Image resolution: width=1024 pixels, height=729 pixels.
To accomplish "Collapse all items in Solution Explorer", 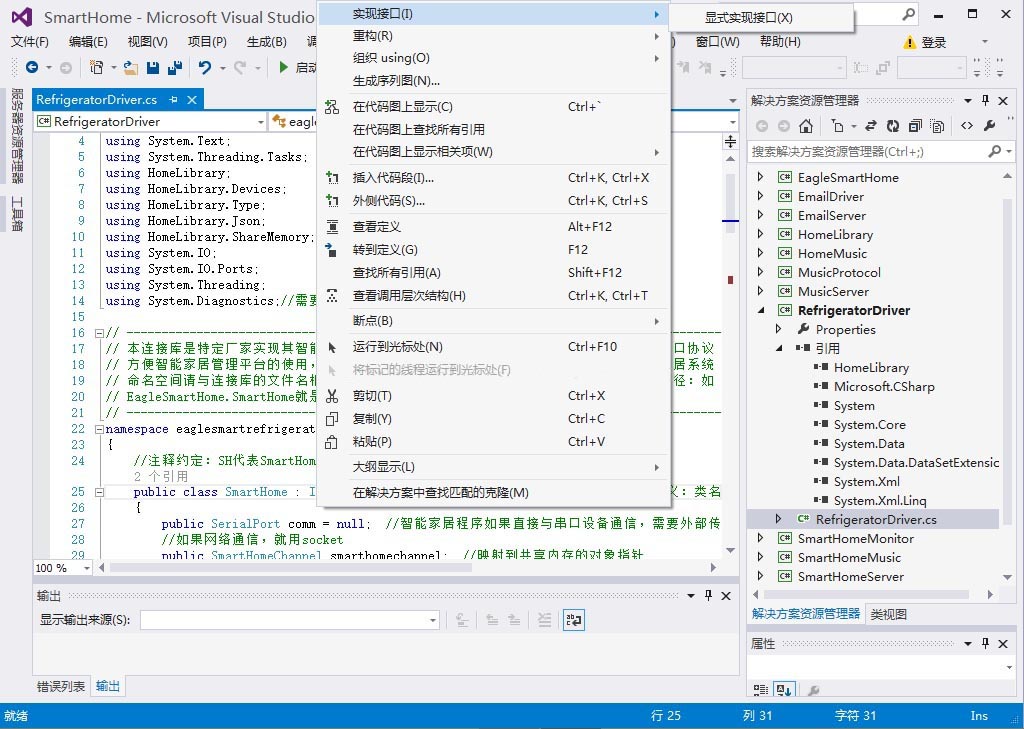I will tap(915, 125).
